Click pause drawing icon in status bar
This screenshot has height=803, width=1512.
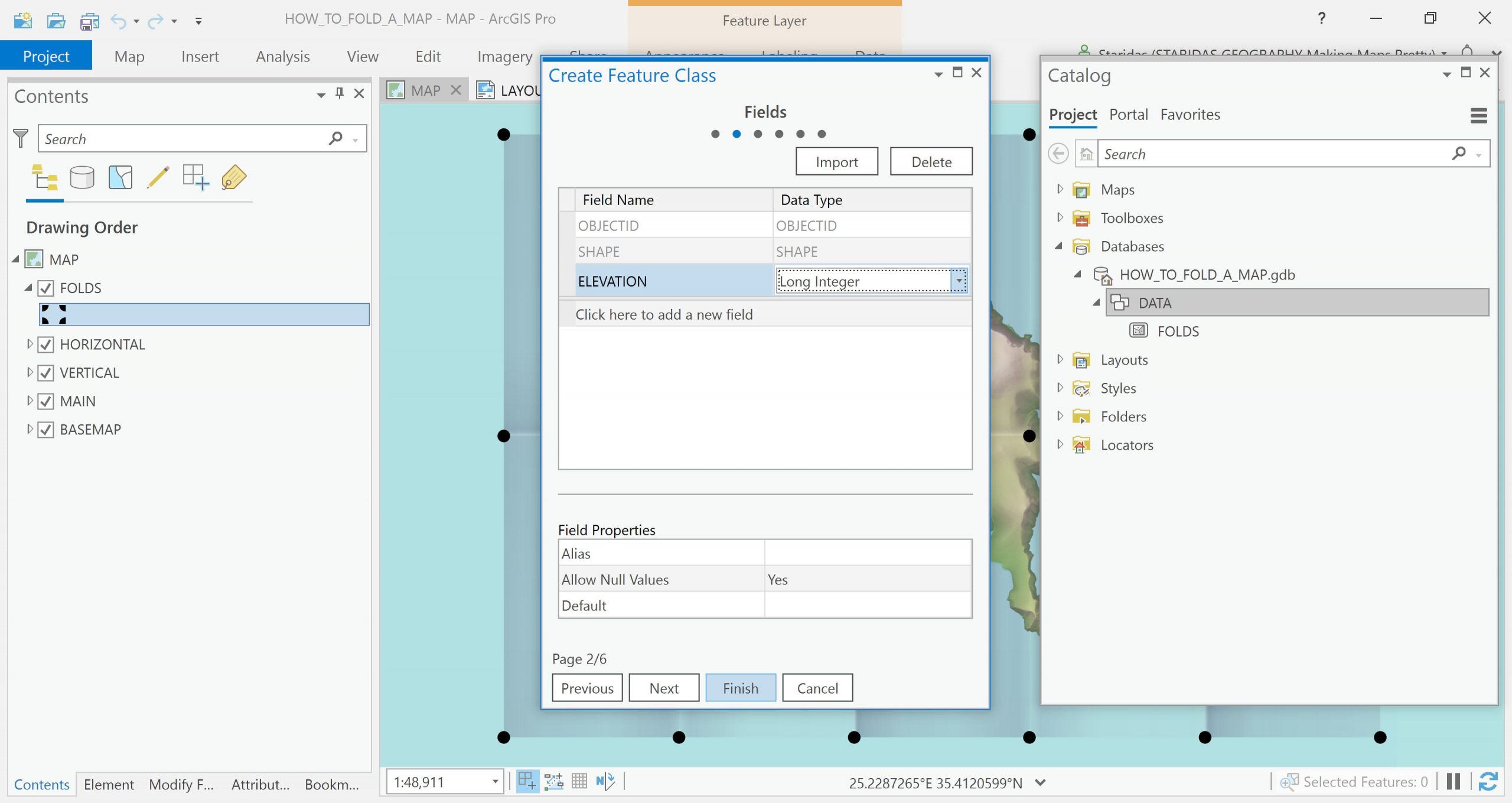coord(1454,782)
